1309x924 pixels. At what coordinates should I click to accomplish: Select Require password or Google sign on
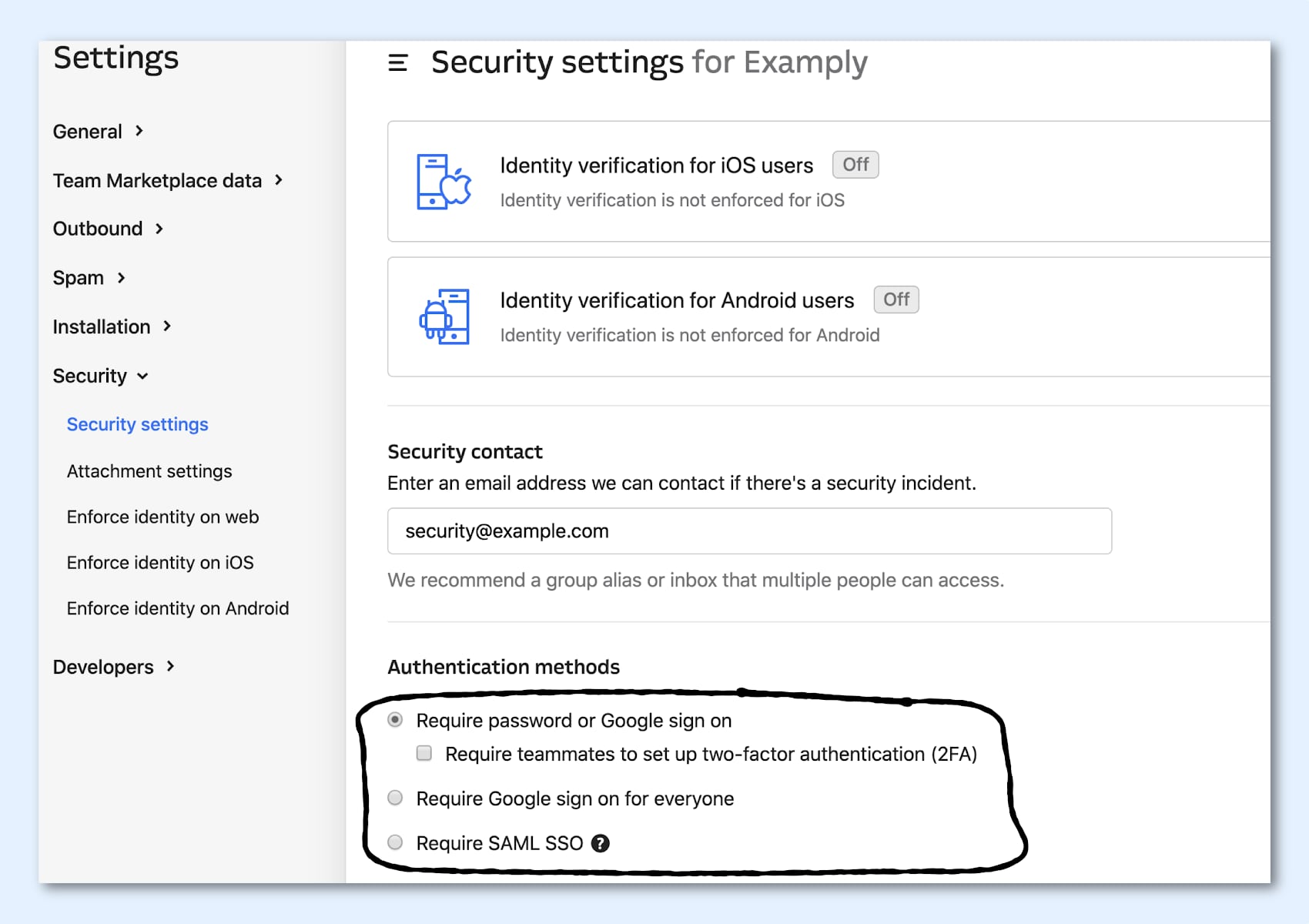395,720
